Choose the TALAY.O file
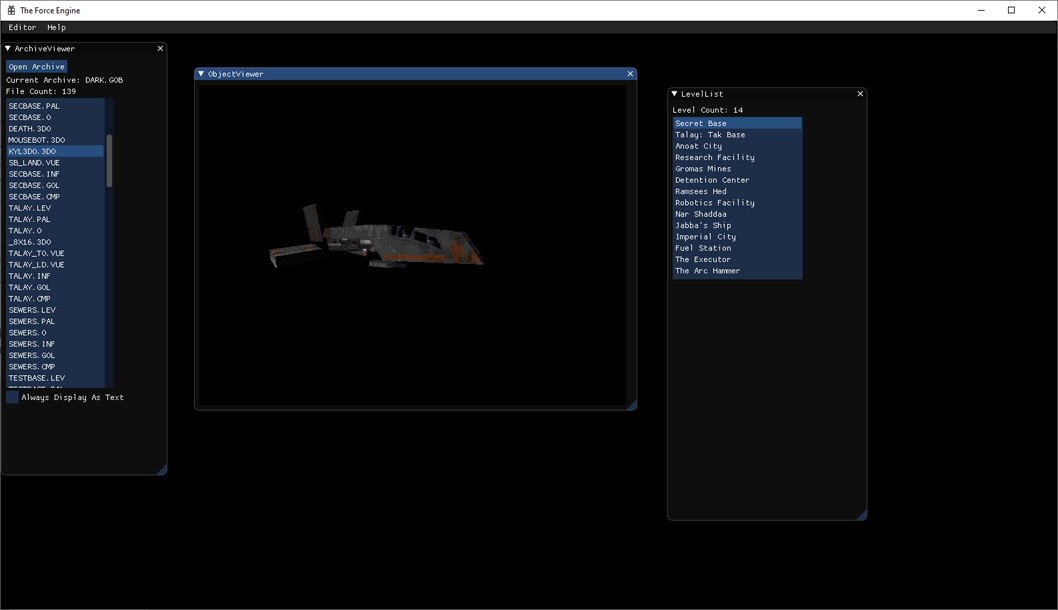Viewport: 1058px width, 610px height. tap(55, 231)
